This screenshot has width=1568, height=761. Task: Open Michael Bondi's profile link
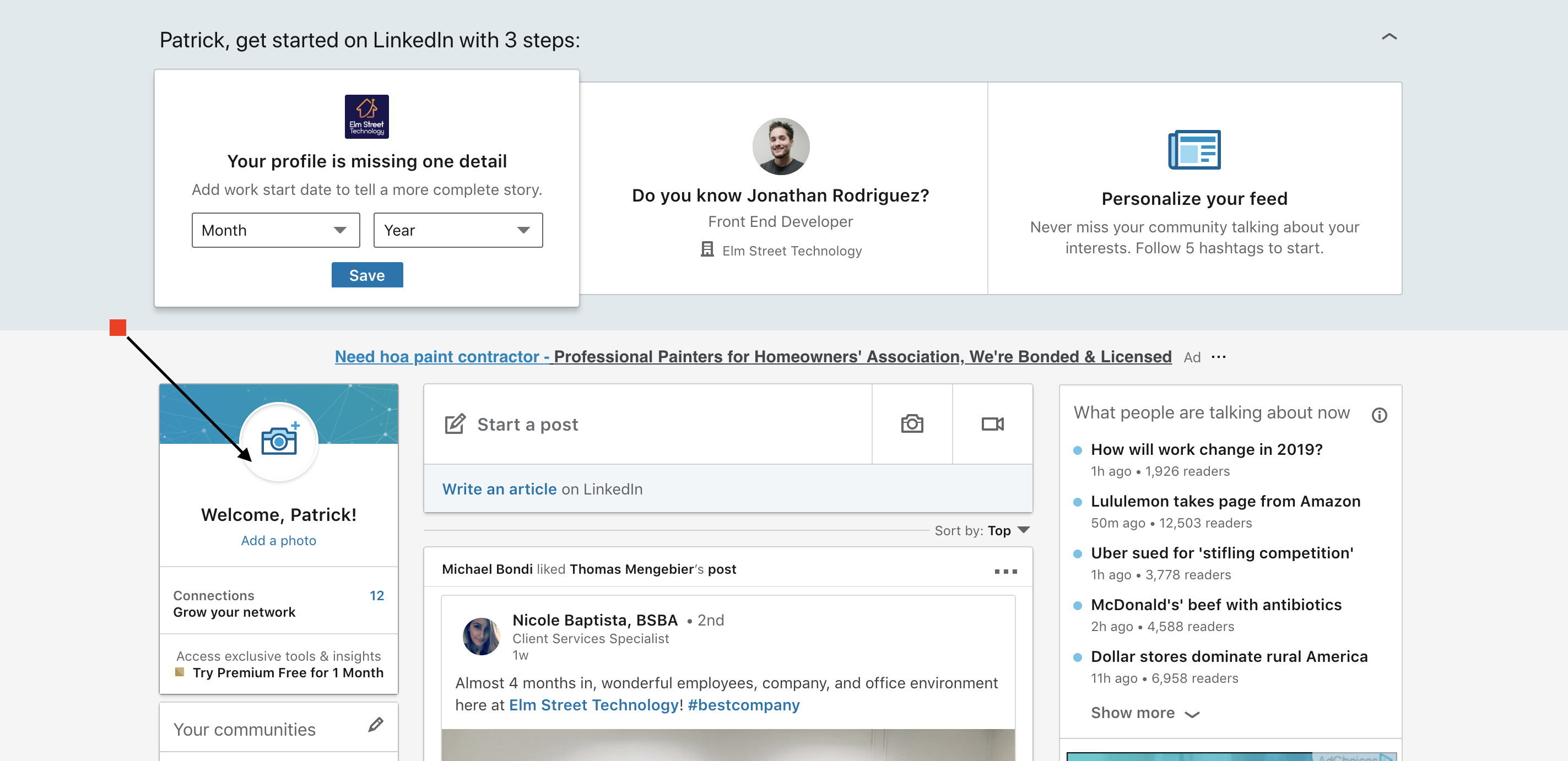click(x=487, y=569)
